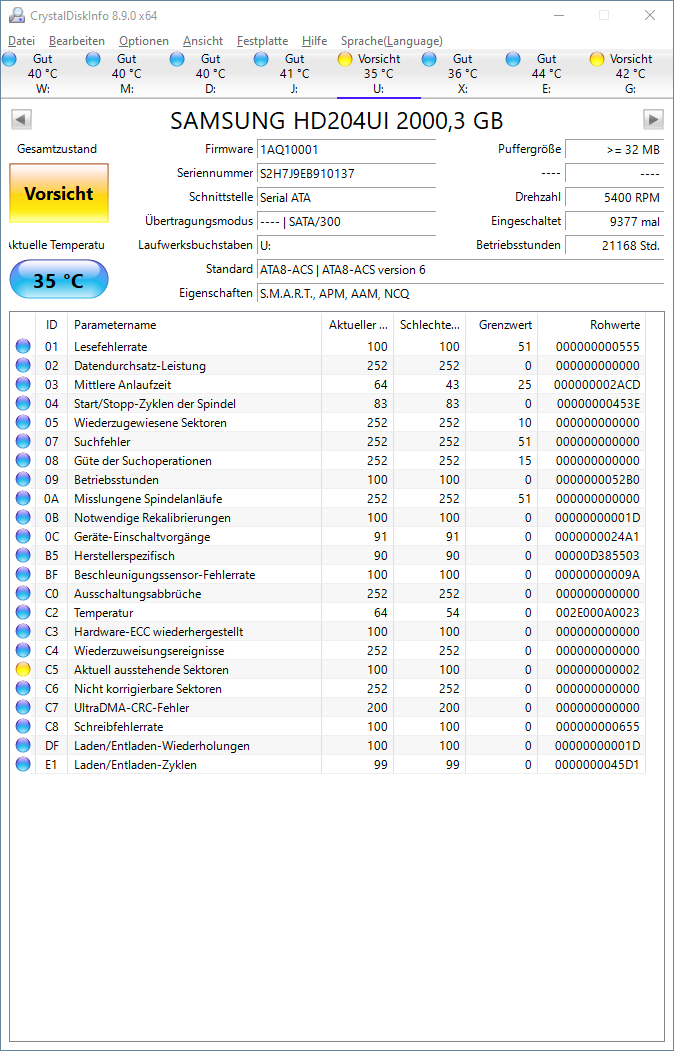Select drive X: in disk bar

462,74
